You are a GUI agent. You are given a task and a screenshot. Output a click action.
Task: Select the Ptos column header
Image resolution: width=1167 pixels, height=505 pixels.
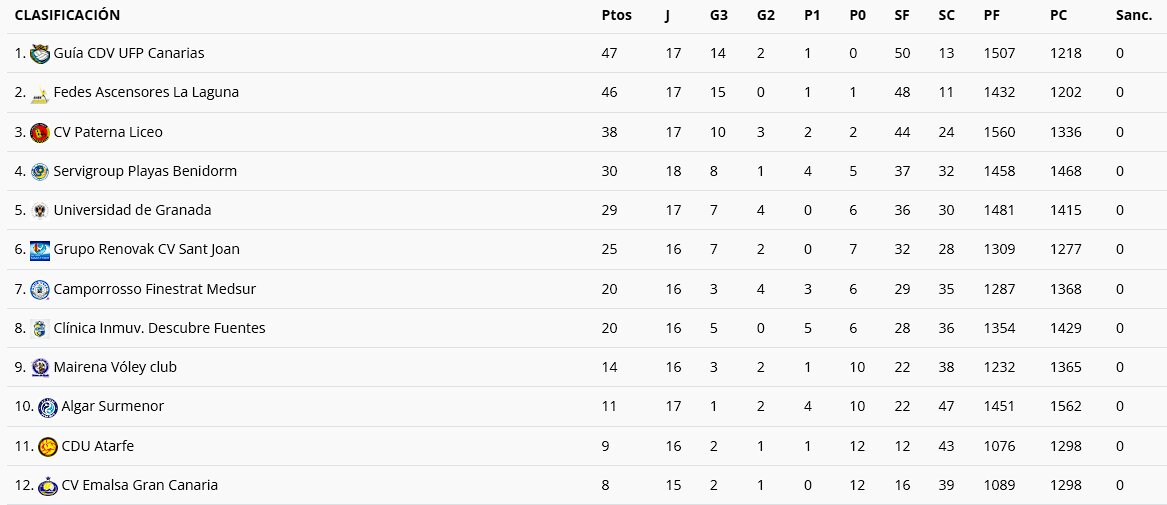pos(616,15)
